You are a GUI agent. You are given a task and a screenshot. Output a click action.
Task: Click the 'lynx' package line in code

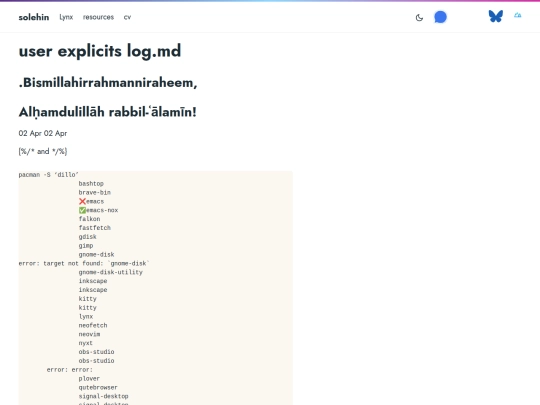pos(86,316)
